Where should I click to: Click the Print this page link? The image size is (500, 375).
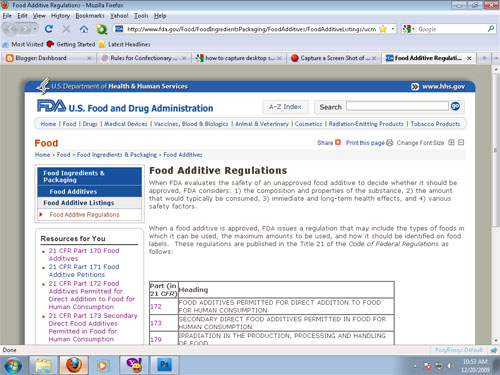point(365,143)
